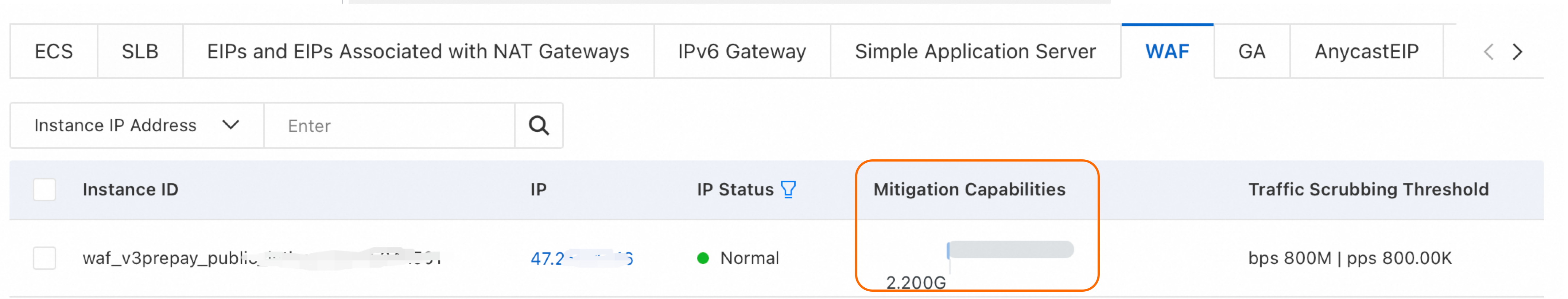The image size is (1568, 299).
Task: Select the GA tab
Action: 1251,52
